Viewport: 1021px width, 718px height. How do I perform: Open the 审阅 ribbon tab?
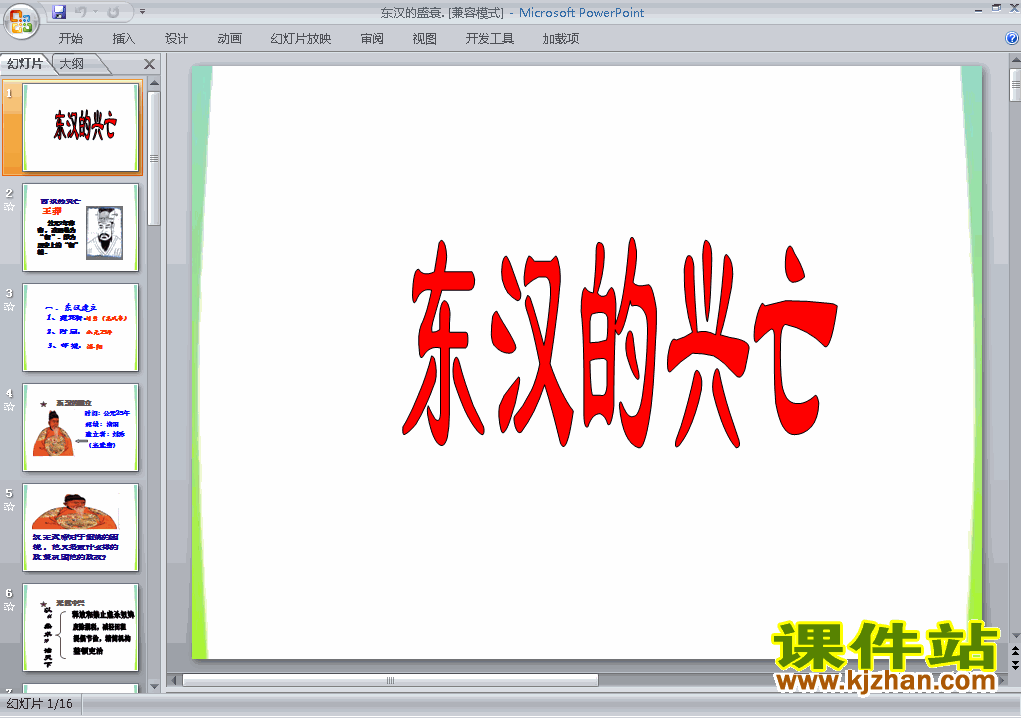[372, 39]
